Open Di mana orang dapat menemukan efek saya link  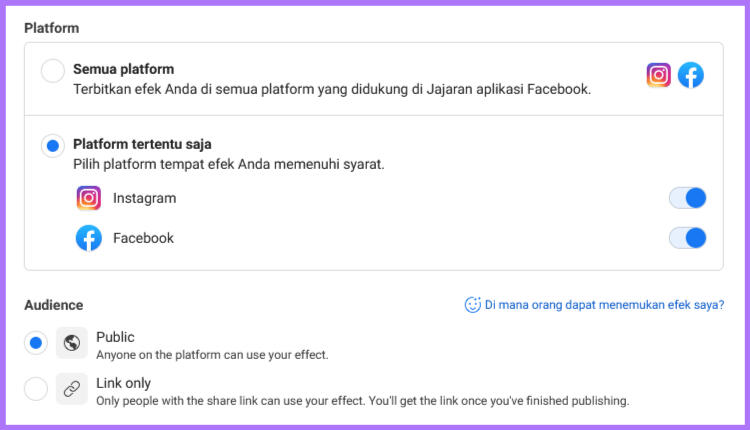pyautogui.click(x=604, y=305)
